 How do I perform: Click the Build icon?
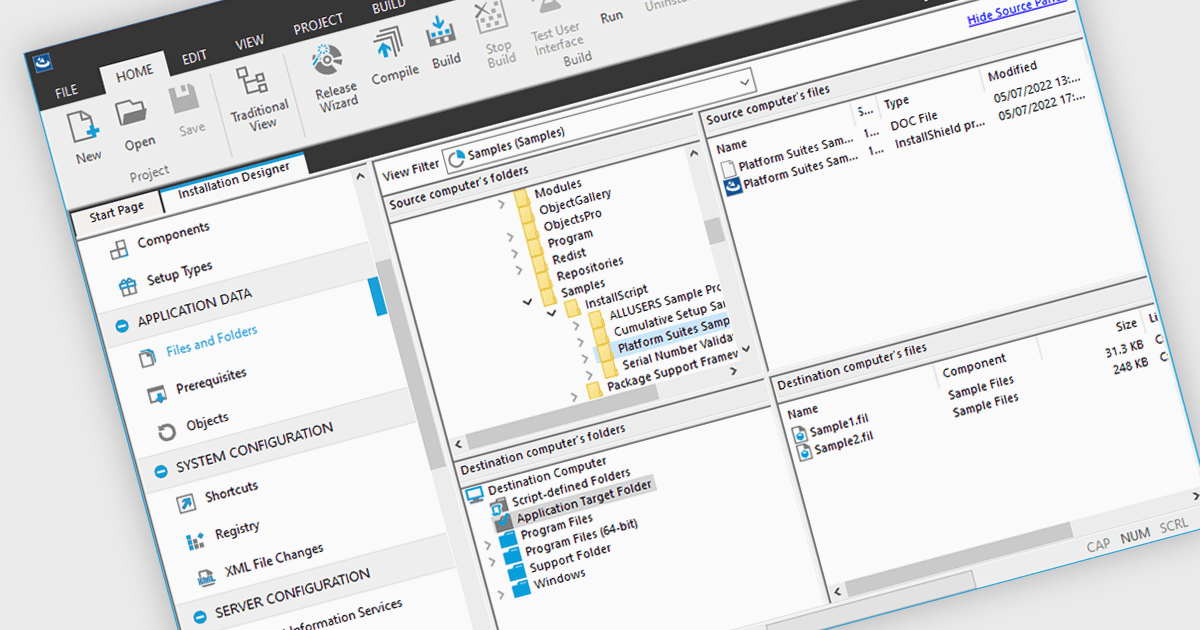point(441,32)
